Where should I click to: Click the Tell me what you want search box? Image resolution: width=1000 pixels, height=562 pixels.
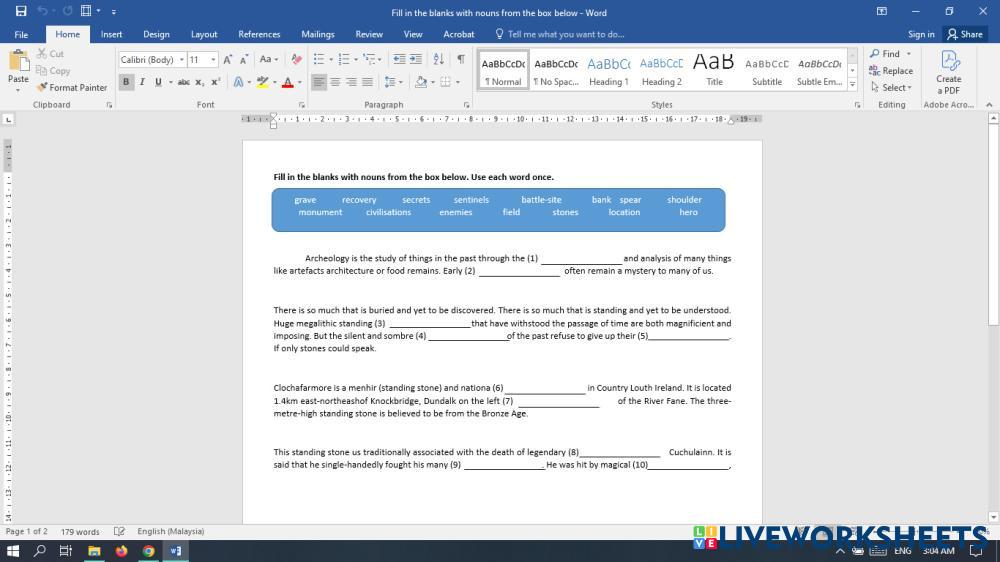[565, 34]
